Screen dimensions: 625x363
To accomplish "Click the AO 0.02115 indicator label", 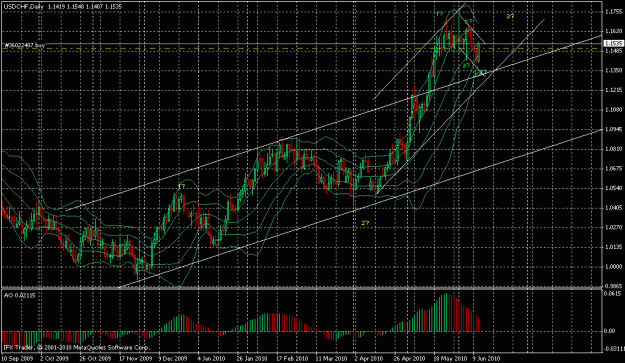I will pyautogui.click(x=20, y=295).
